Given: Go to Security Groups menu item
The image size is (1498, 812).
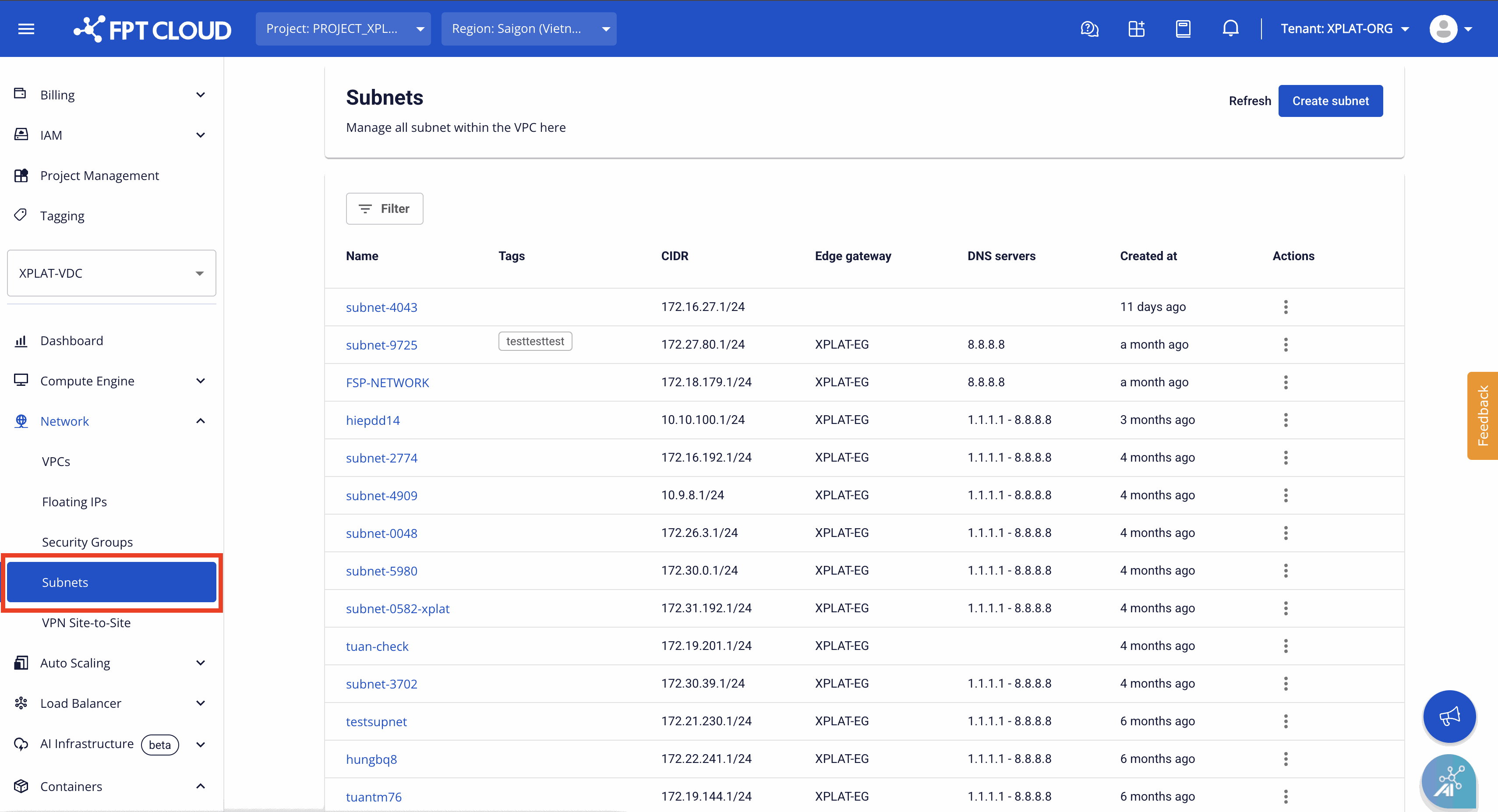Looking at the screenshot, I should (87, 541).
